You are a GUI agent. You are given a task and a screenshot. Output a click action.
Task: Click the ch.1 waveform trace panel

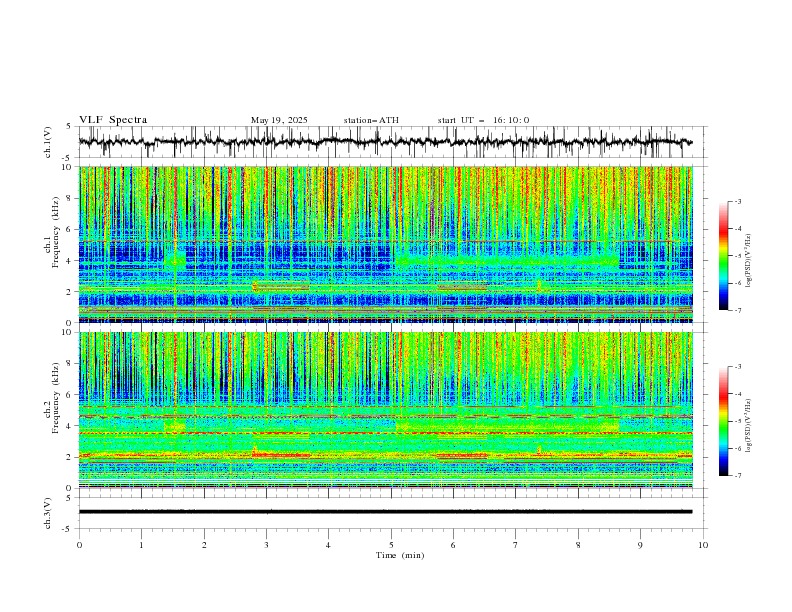point(392,142)
